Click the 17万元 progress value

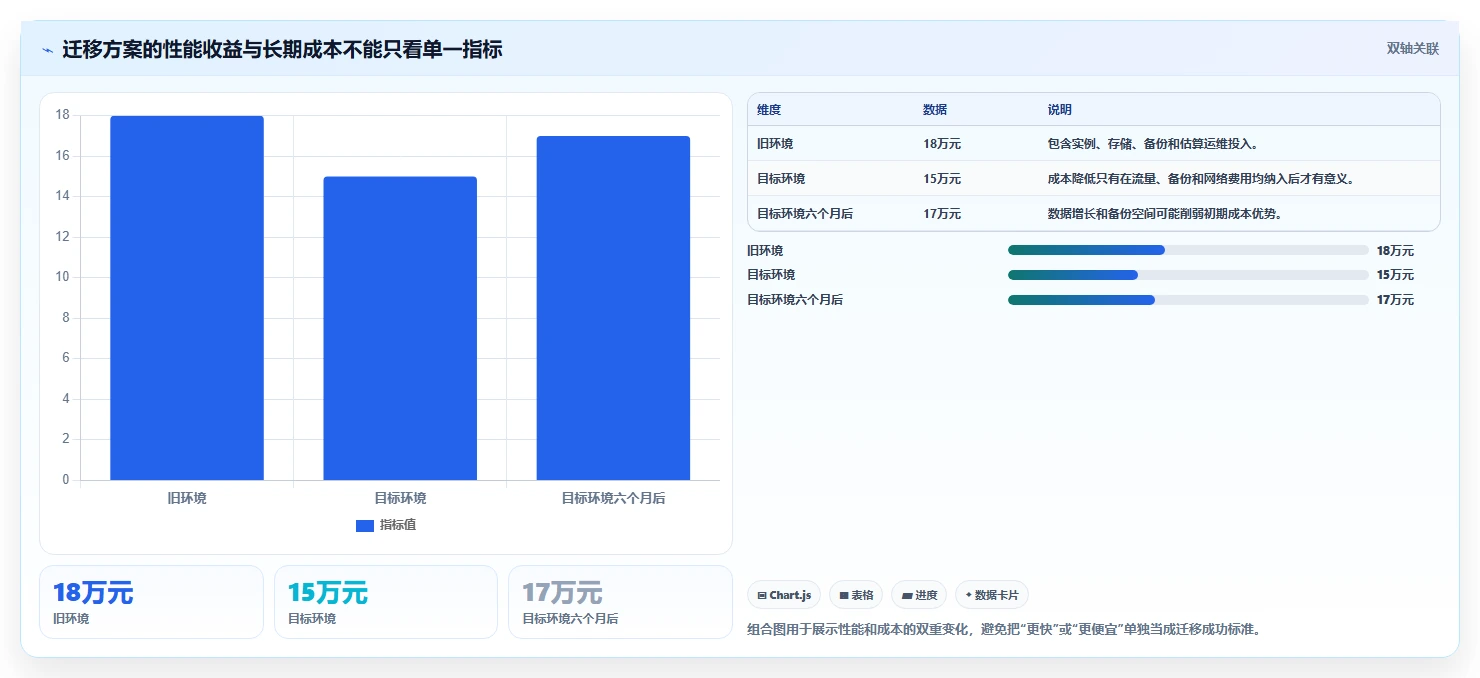(x=1395, y=300)
